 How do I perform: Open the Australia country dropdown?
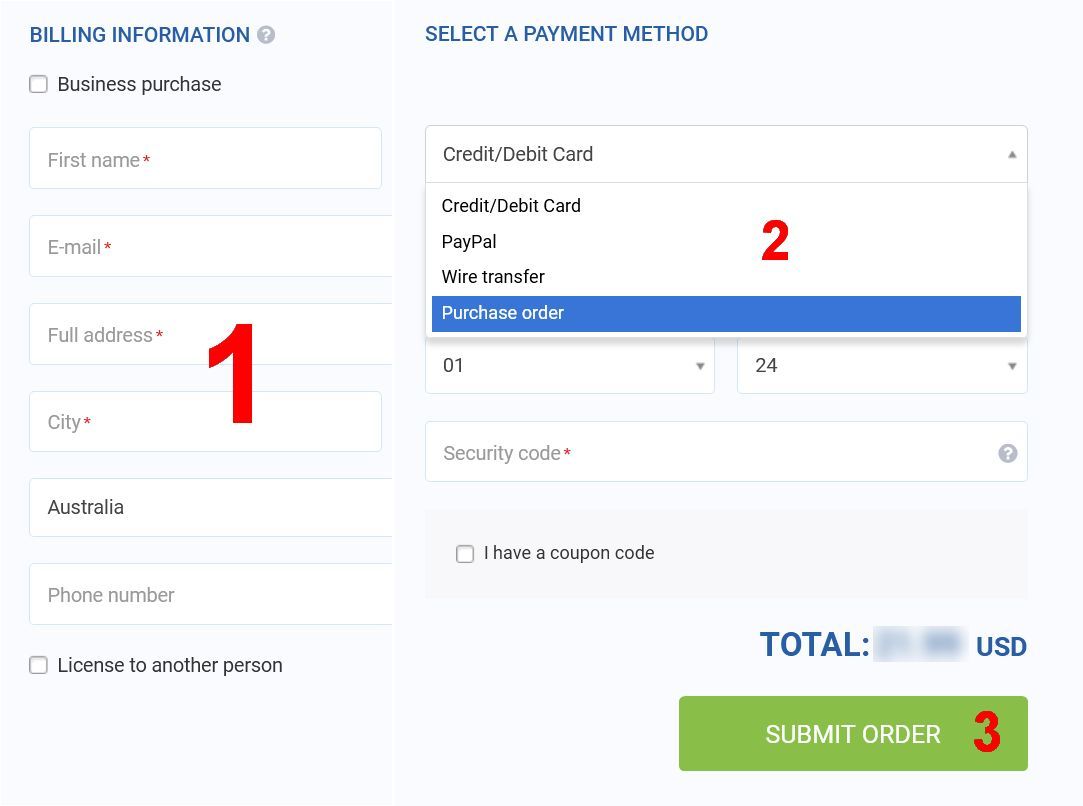point(211,507)
